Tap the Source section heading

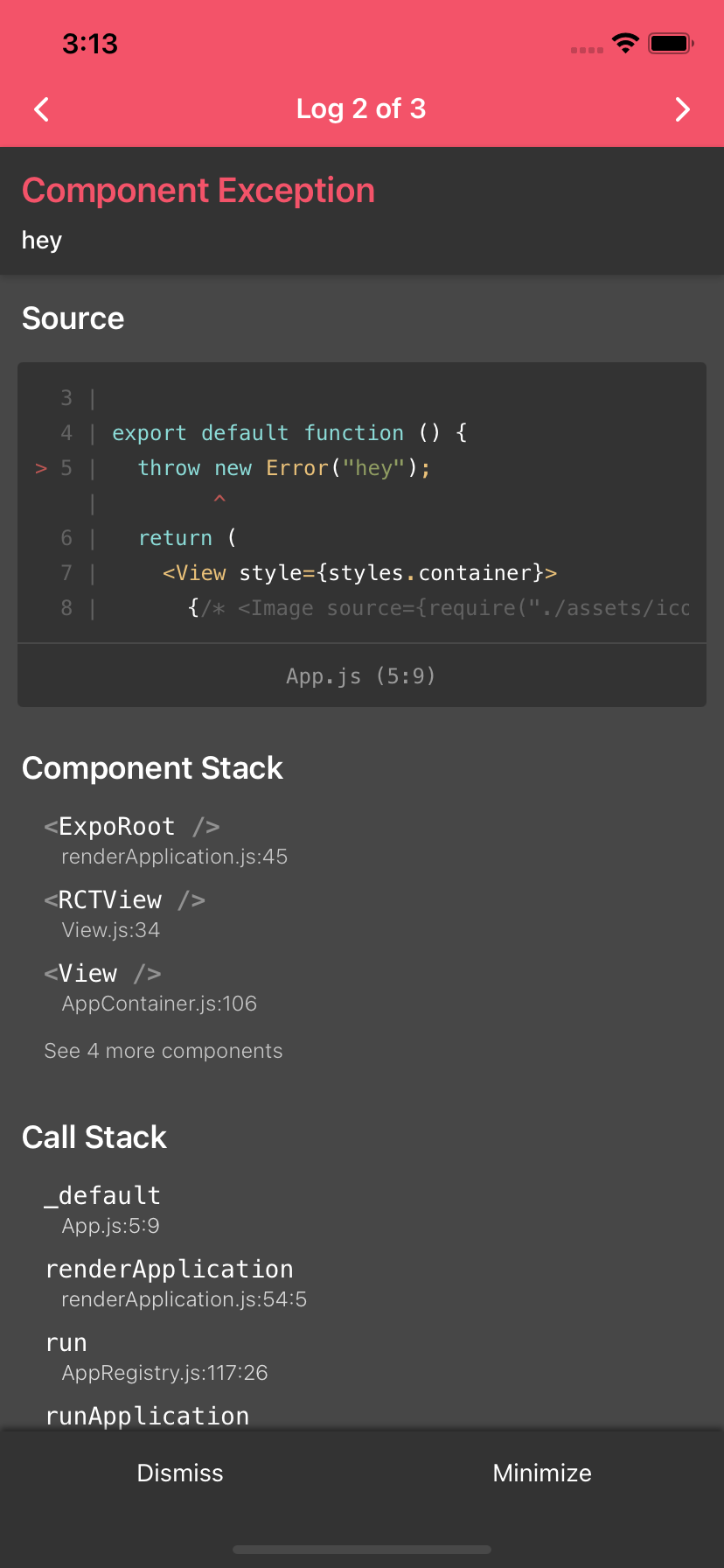tap(73, 318)
